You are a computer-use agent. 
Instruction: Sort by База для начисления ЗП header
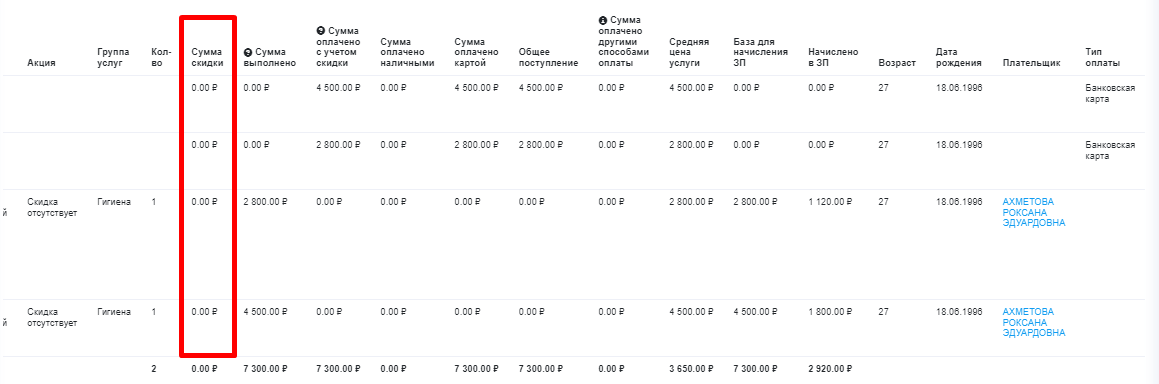pyautogui.click(x=761, y=52)
